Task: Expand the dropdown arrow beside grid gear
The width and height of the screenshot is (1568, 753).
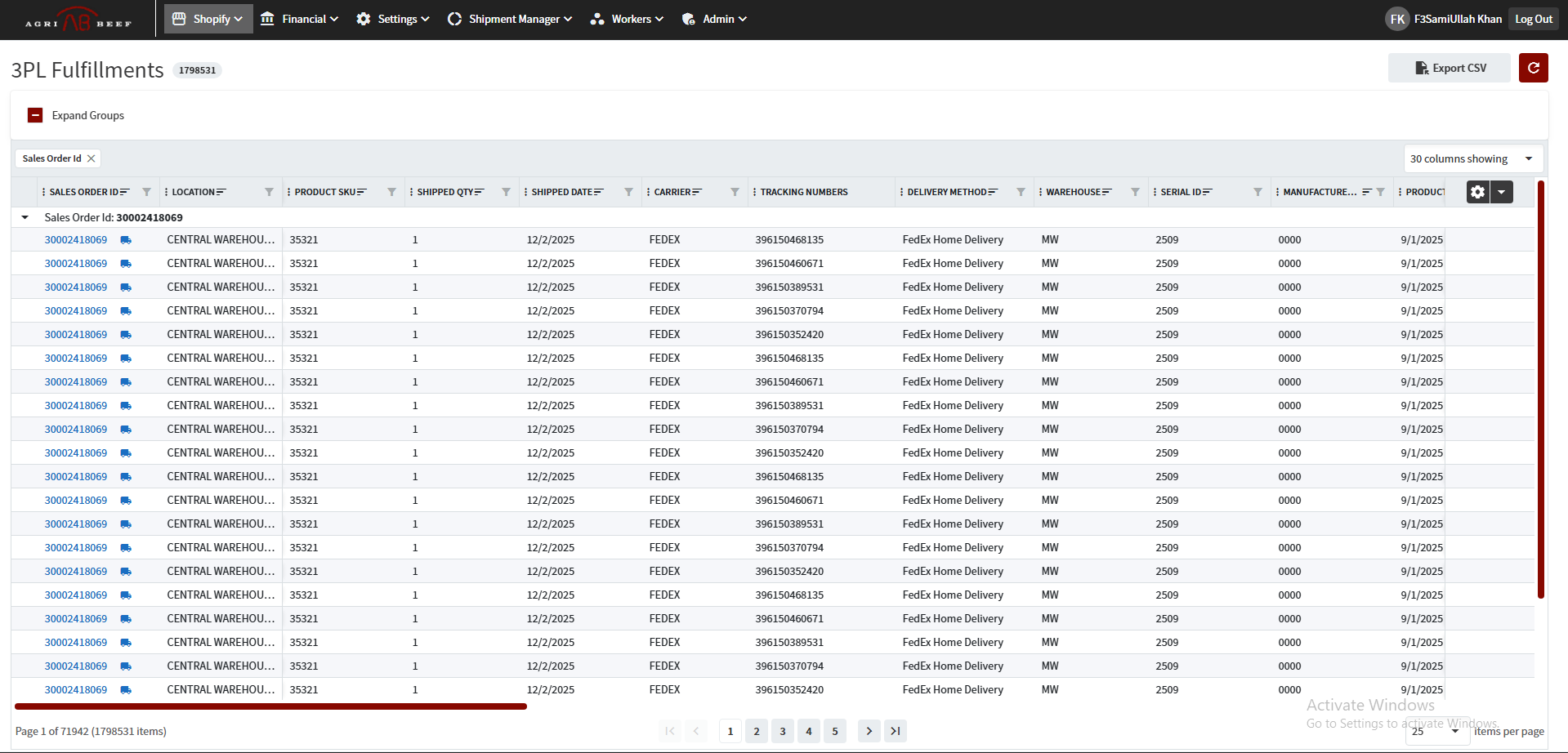Action: (1502, 192)
